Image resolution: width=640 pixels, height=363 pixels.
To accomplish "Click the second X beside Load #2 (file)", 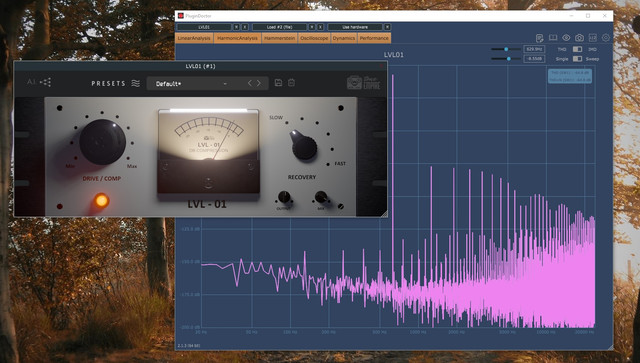I will pos(320,27).
